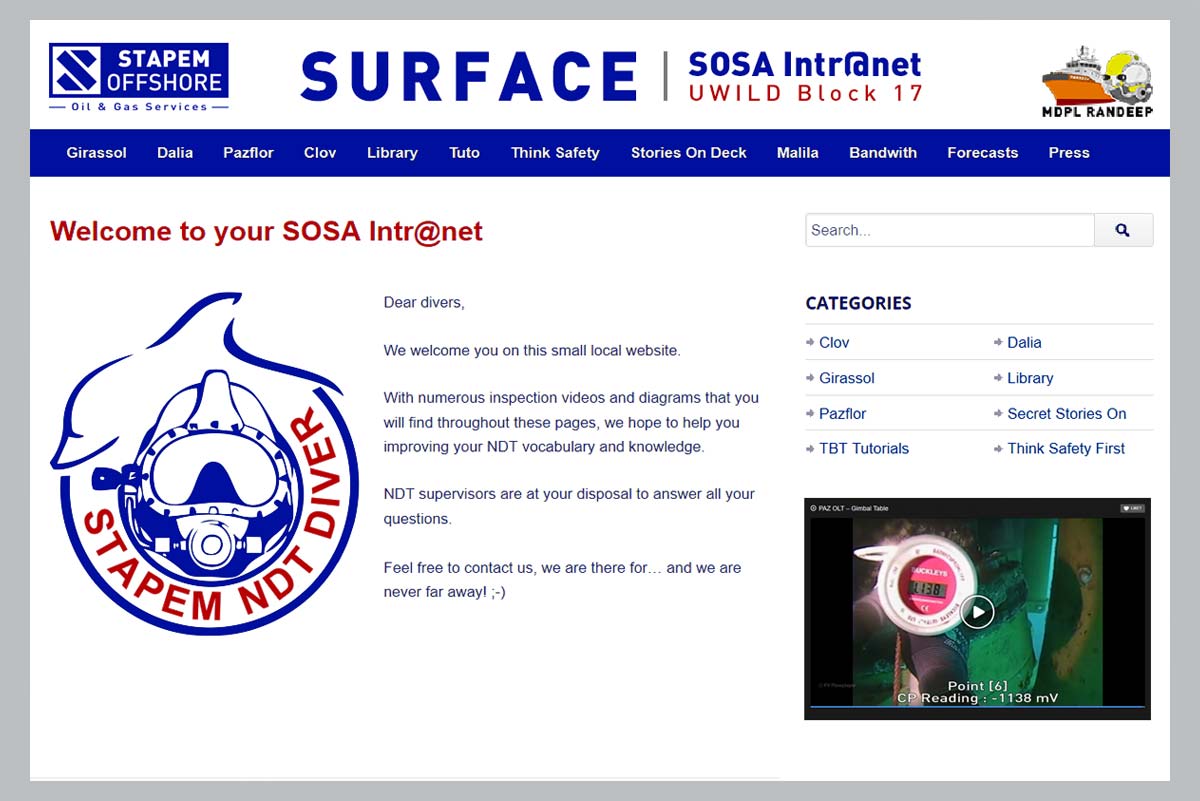Click the blue video progress bar
Viewport: 1200px width, 801px height.
pyautogui.click(x=977, y=707)
